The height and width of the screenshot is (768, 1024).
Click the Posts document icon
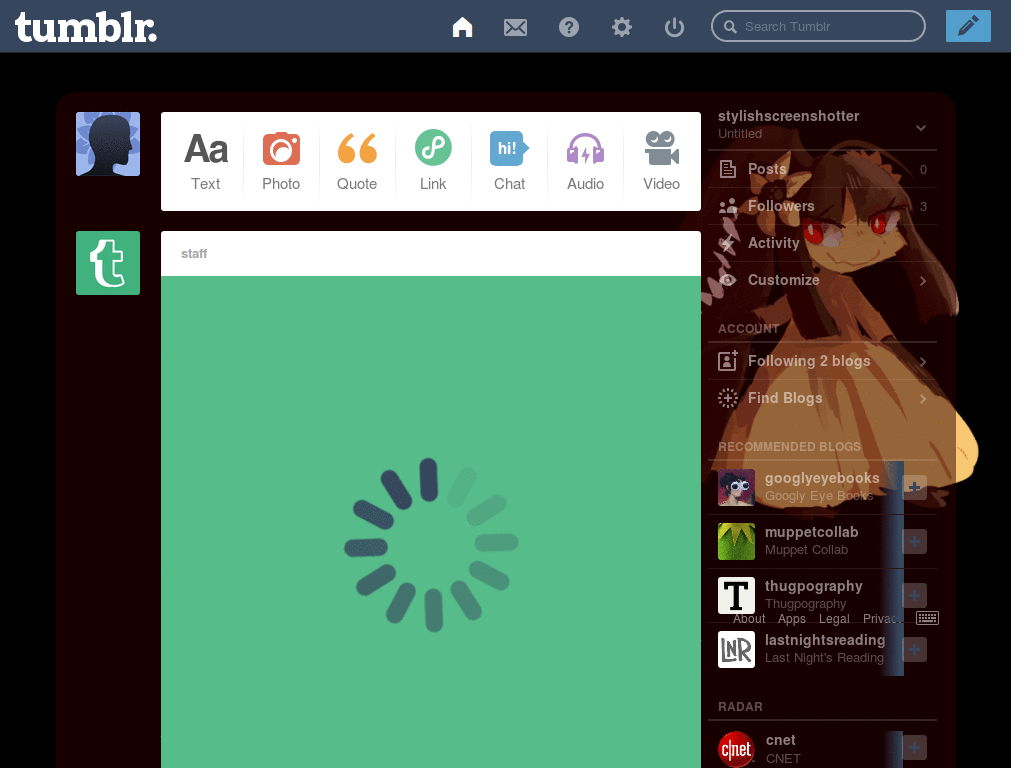click(x=728, y=169)
